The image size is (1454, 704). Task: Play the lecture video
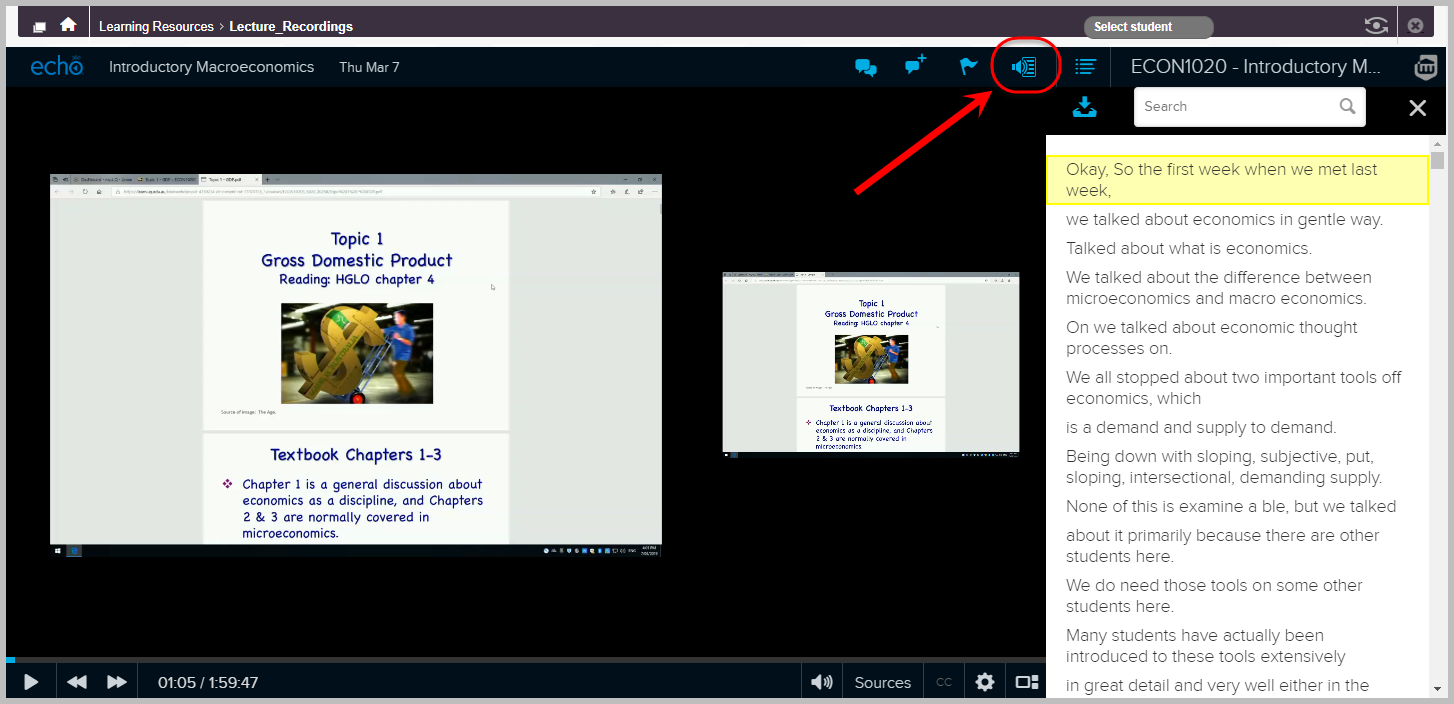coord(29,681)
